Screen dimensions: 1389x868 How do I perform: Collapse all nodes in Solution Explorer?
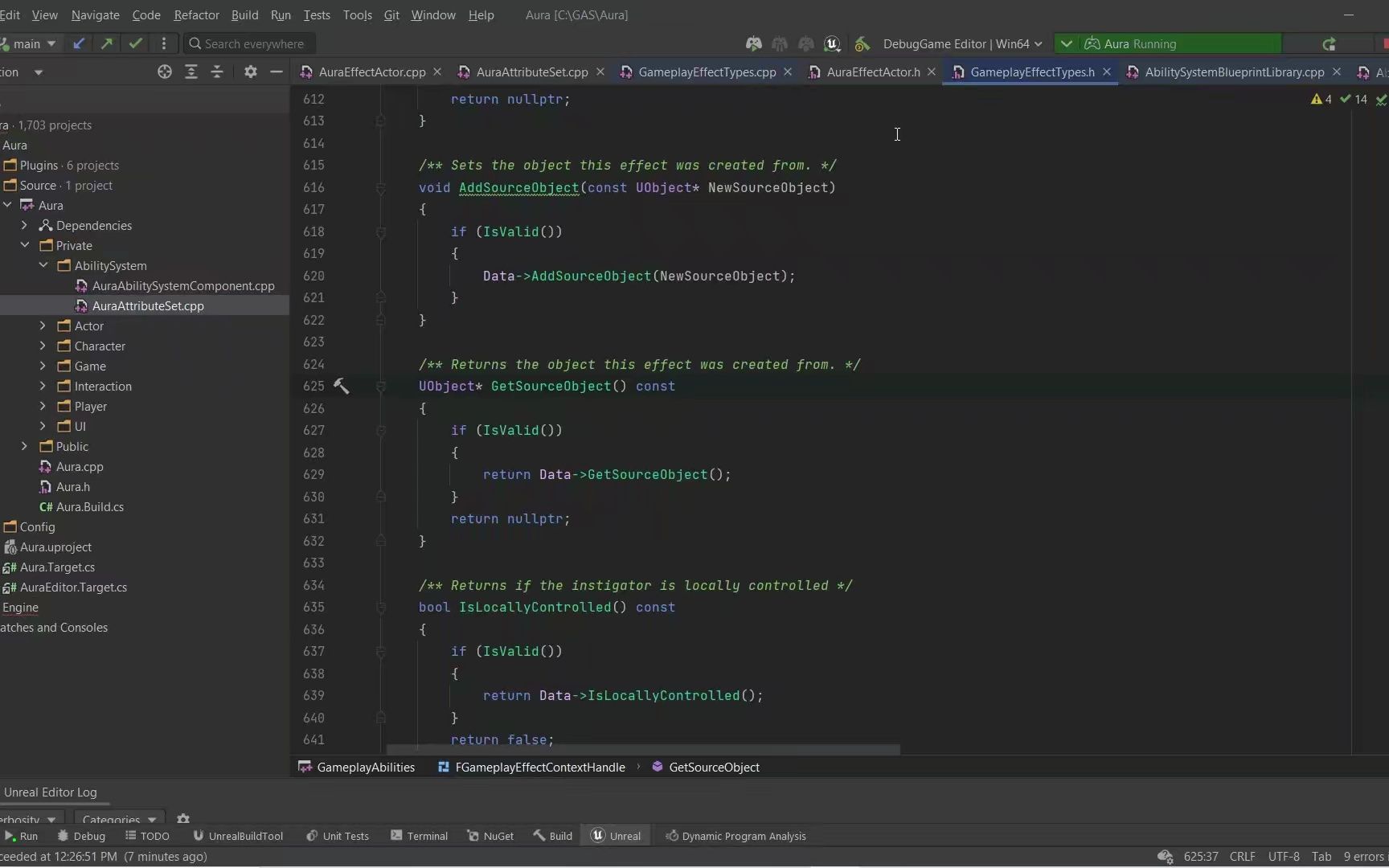click(216, 72)
